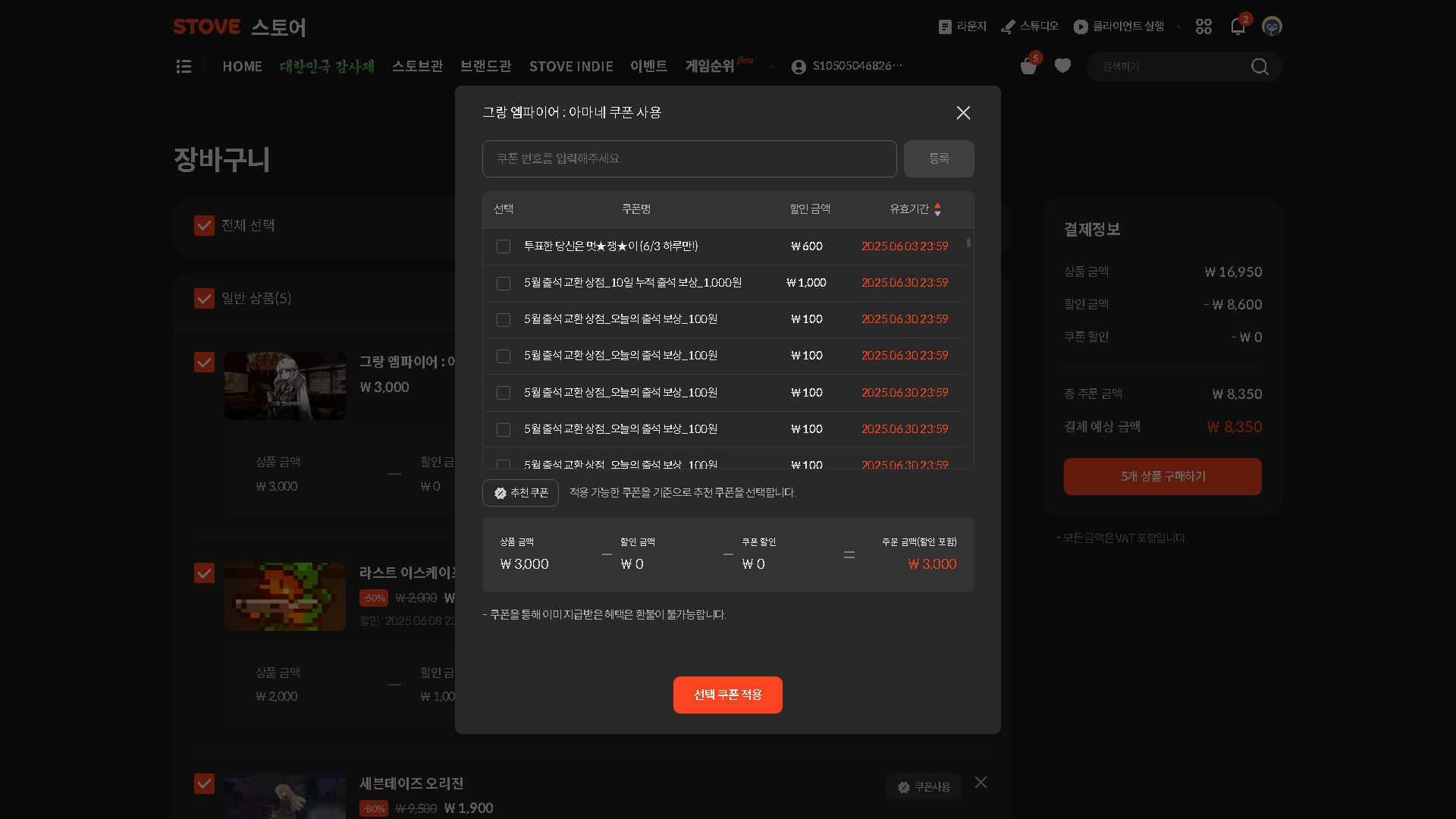Open the 그랑 엠파이어 game thumbnail
Image resolution: width=1456 pixels, height=819 pixels.
pyautogui.click(x=285, y=386)
